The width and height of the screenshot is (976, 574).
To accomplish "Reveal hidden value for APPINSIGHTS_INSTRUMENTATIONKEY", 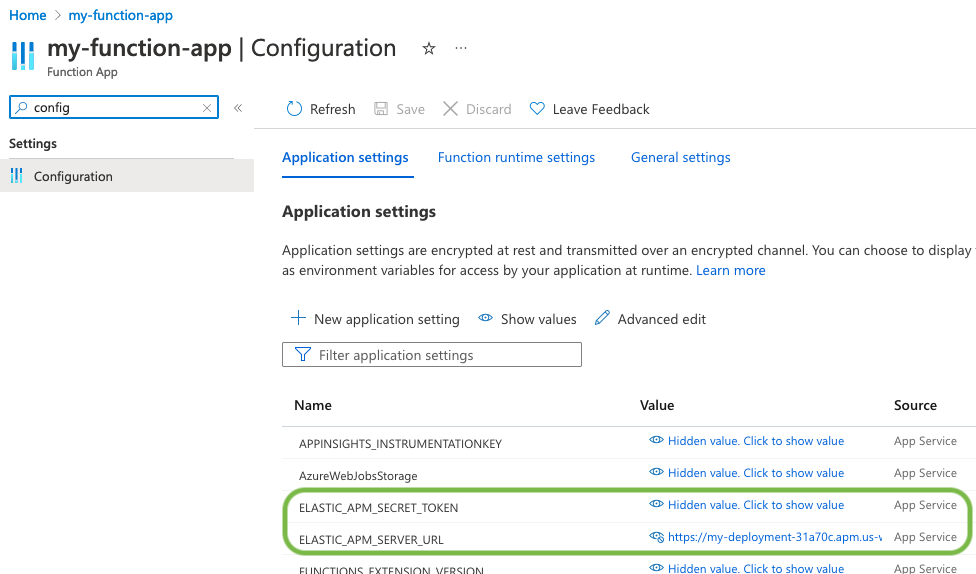I will (746, 441).
